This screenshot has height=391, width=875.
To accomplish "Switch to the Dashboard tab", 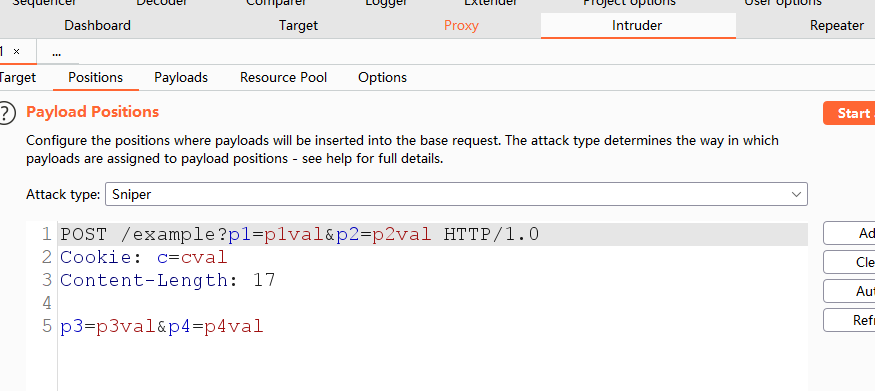I will [98, 26].
